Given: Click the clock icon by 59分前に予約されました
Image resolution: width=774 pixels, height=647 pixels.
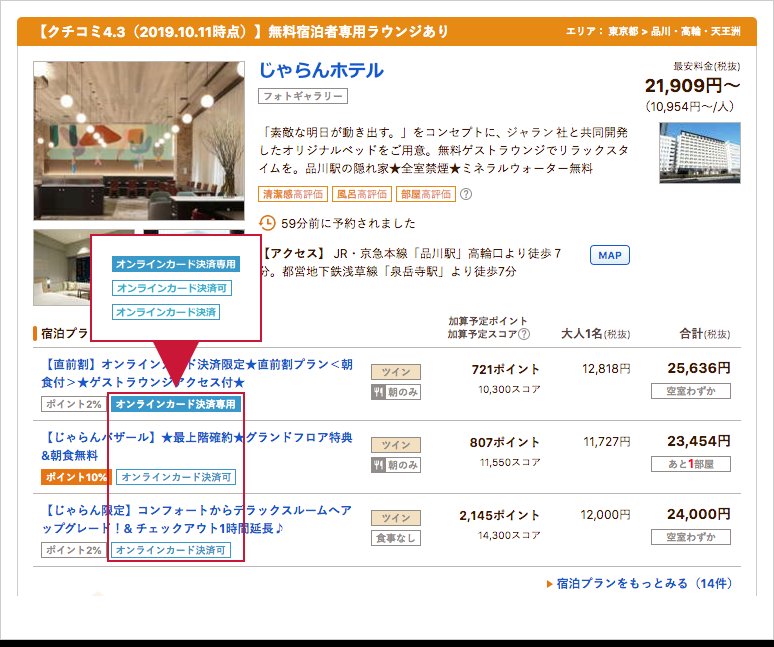Looking at the screenshot, I should 267,223.
